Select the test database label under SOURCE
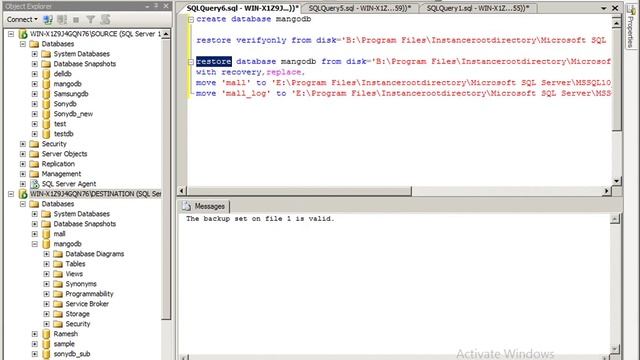Image resolution: width=640 pixels, height=360 pixels. coord(60,124)
